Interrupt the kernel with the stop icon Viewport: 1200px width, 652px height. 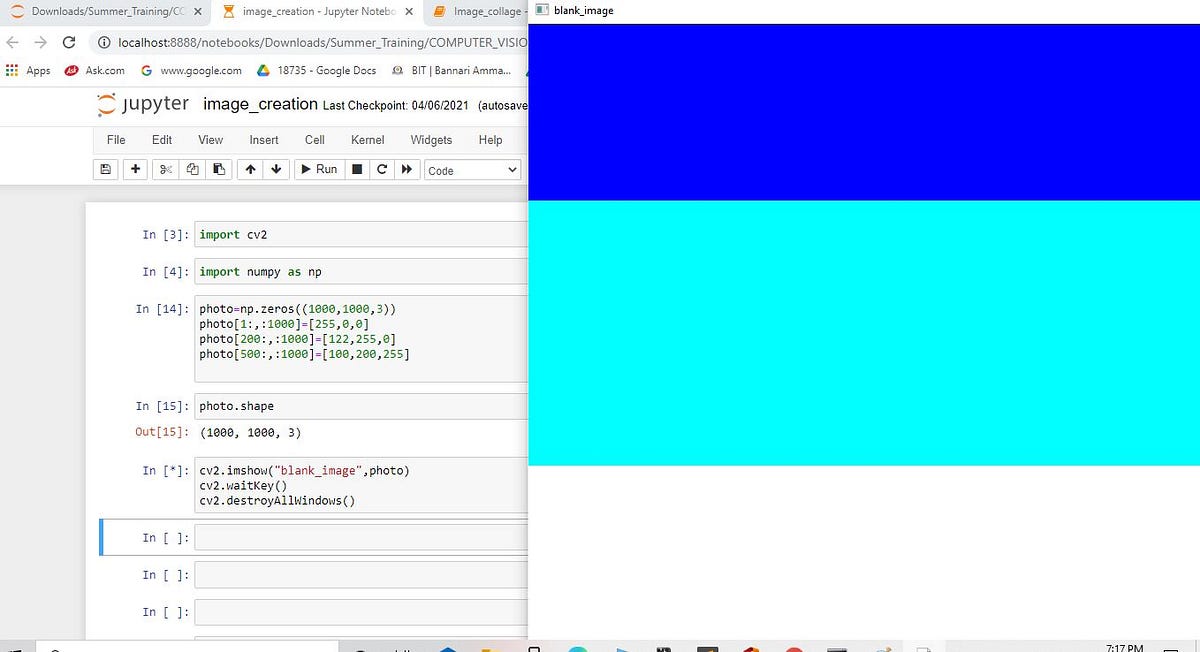(355, 169)
